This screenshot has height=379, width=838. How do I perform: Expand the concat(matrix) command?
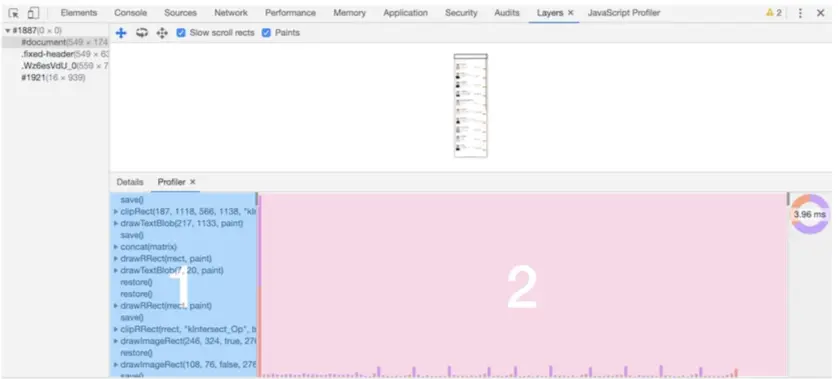116,247
